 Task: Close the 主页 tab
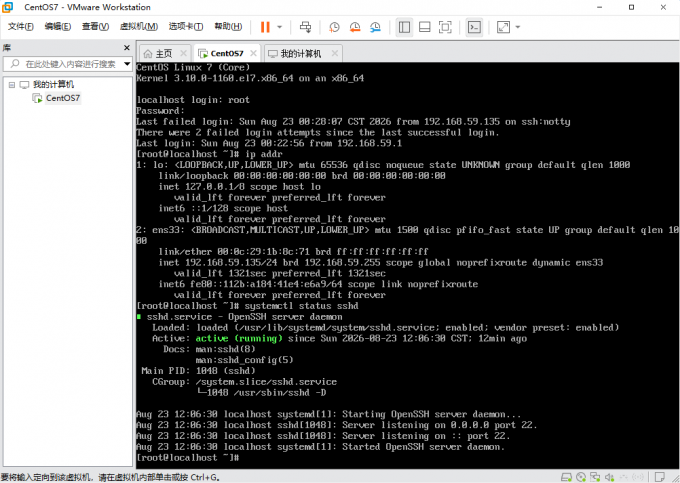point(183,53)
